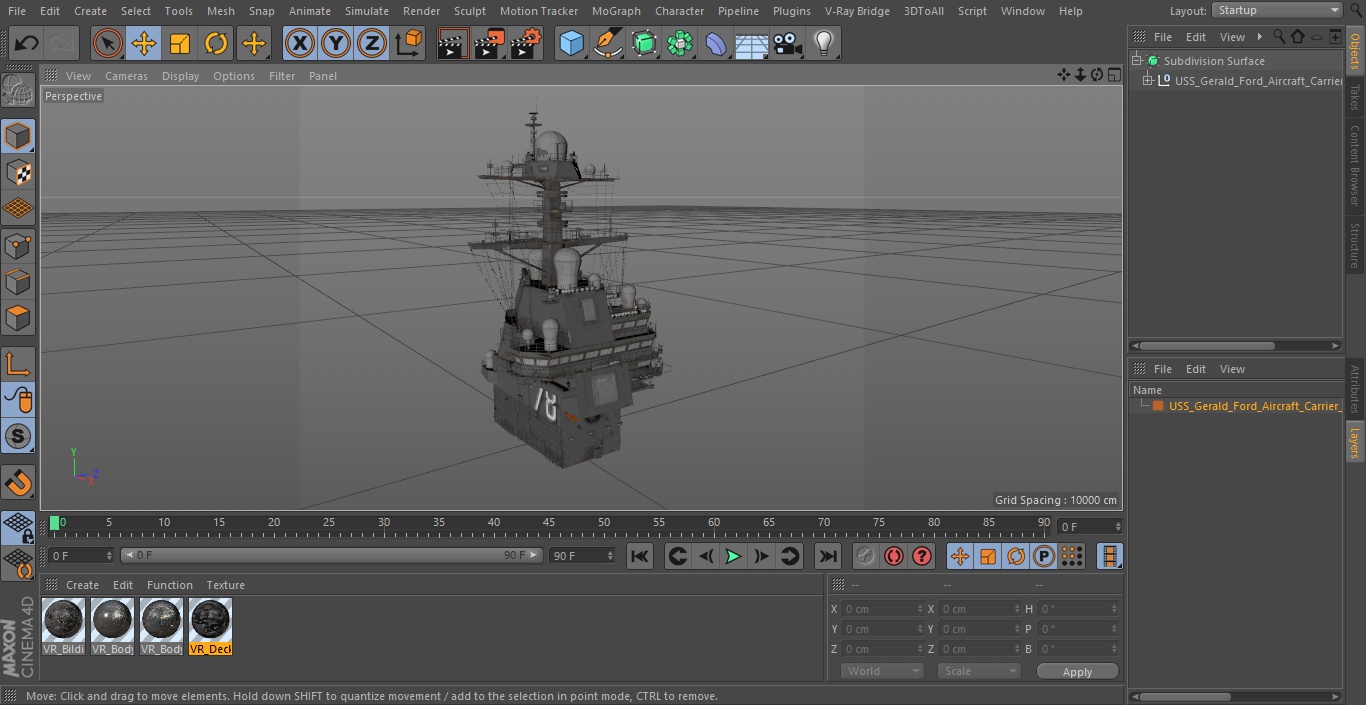Add a Camera object

(788, 43)
